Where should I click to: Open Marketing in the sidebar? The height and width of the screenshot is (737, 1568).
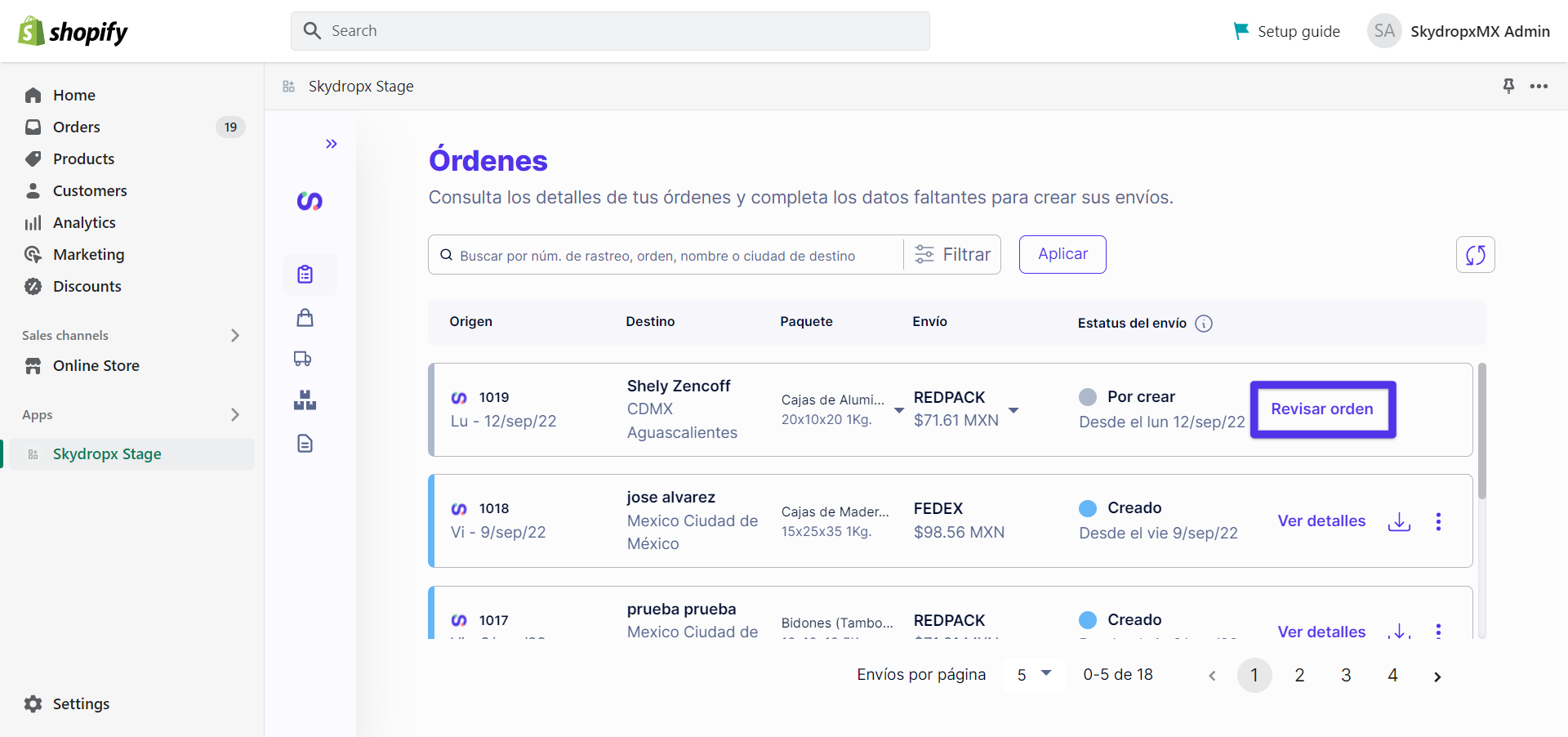[x=88, y=255]
